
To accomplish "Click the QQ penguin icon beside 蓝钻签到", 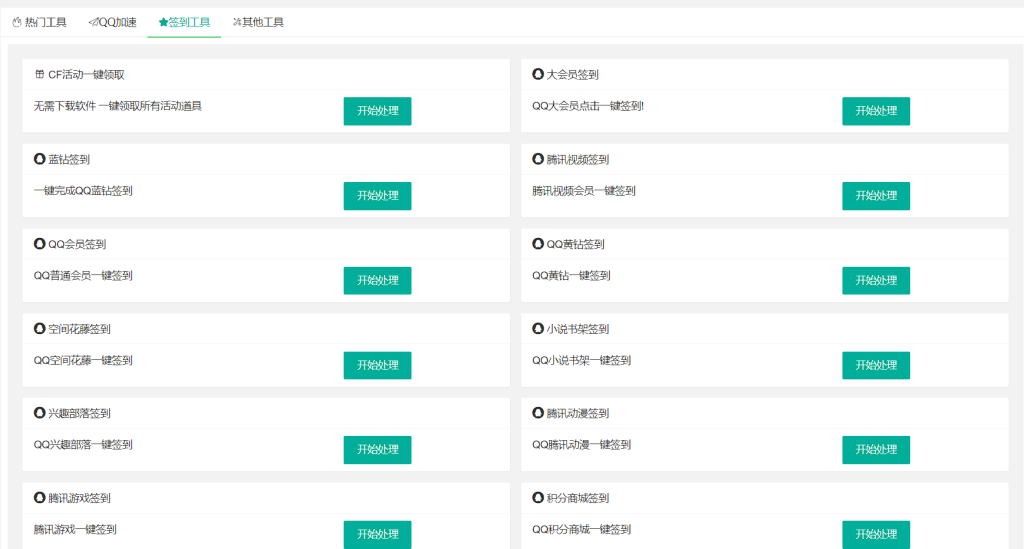I will [39, 159].
